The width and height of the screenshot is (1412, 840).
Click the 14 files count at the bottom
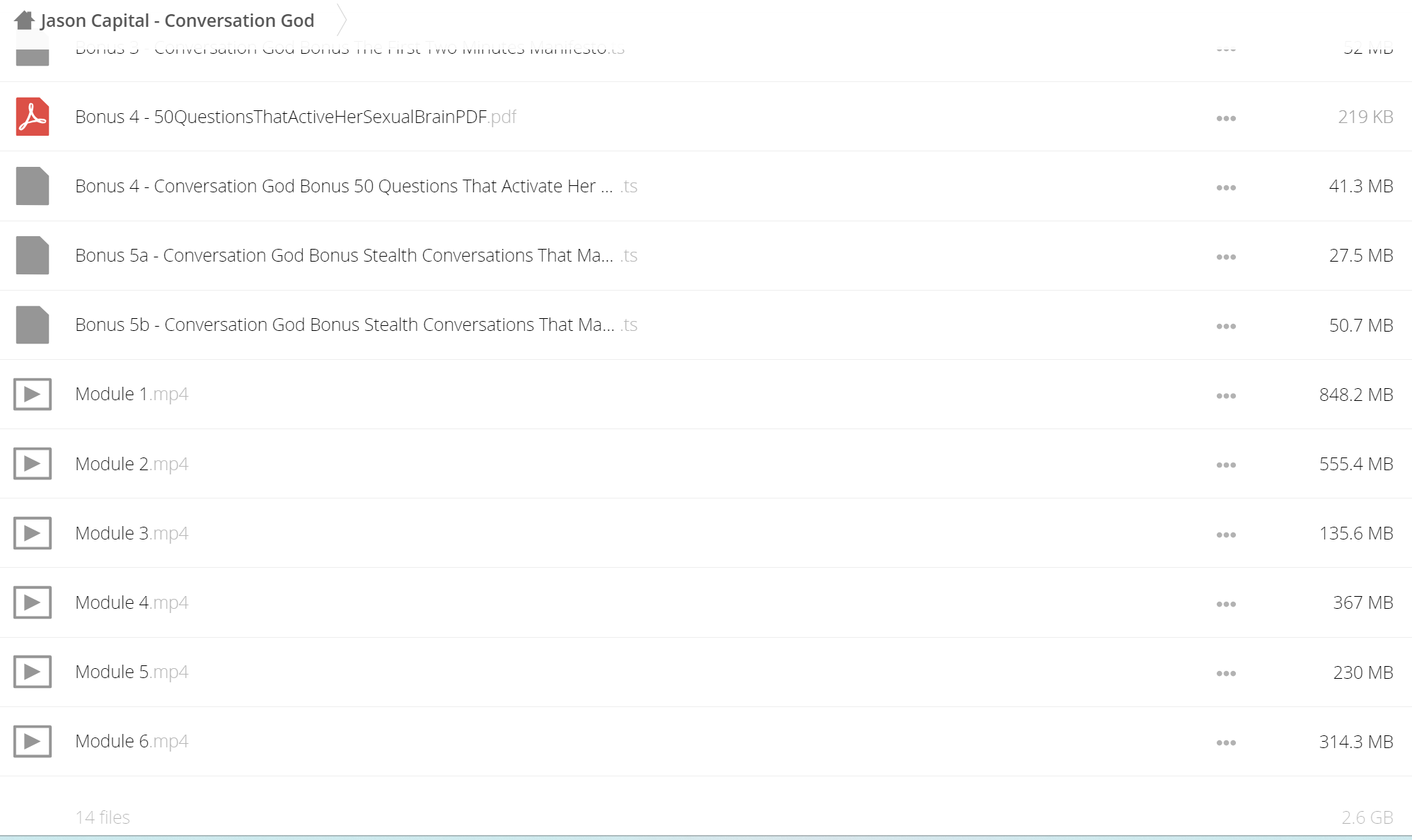[x=103, y=817]
